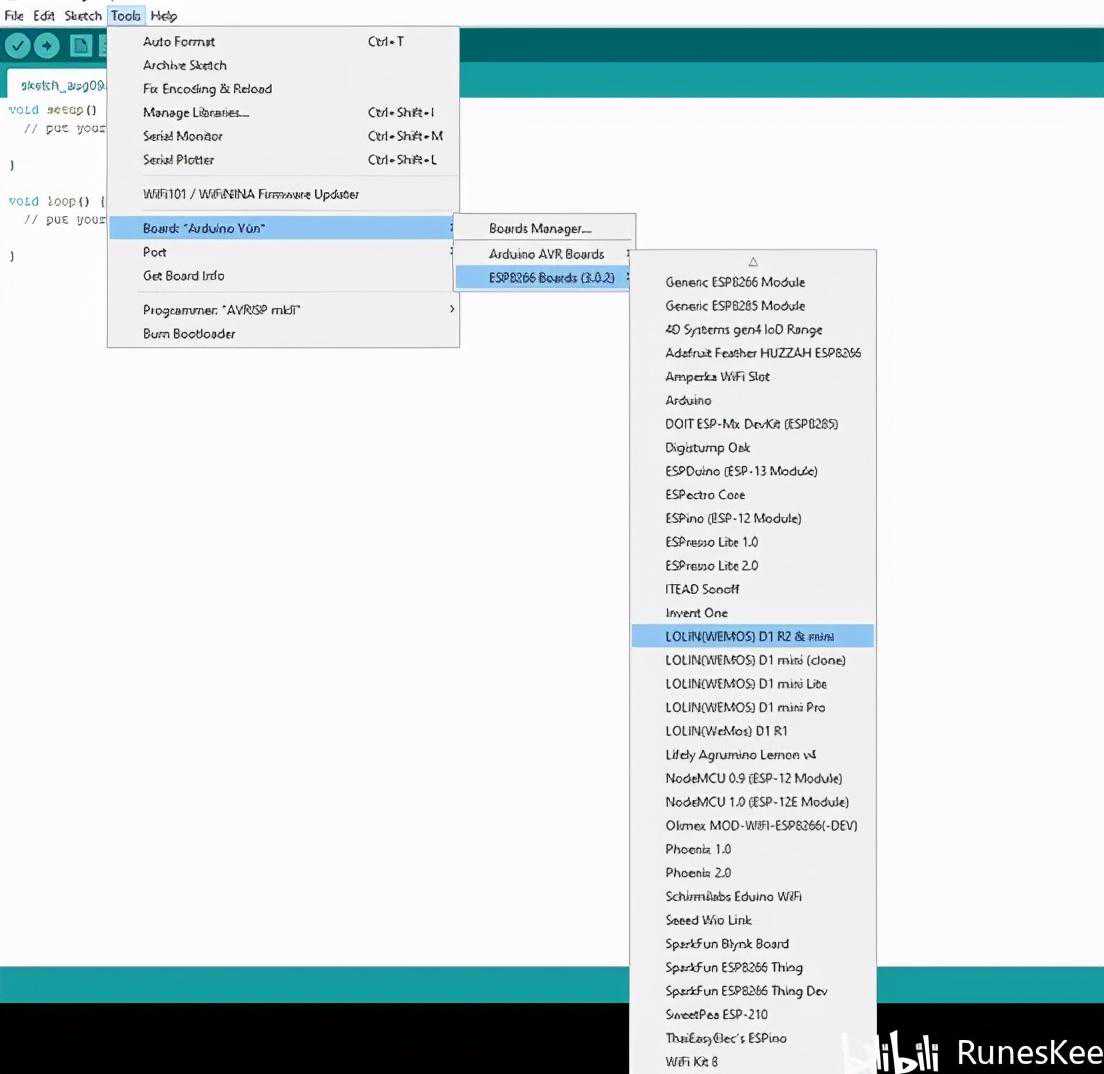
Task: Select LOLIN(WEMOS) D1 R2 & mini
Action: (x=753, y=636)
